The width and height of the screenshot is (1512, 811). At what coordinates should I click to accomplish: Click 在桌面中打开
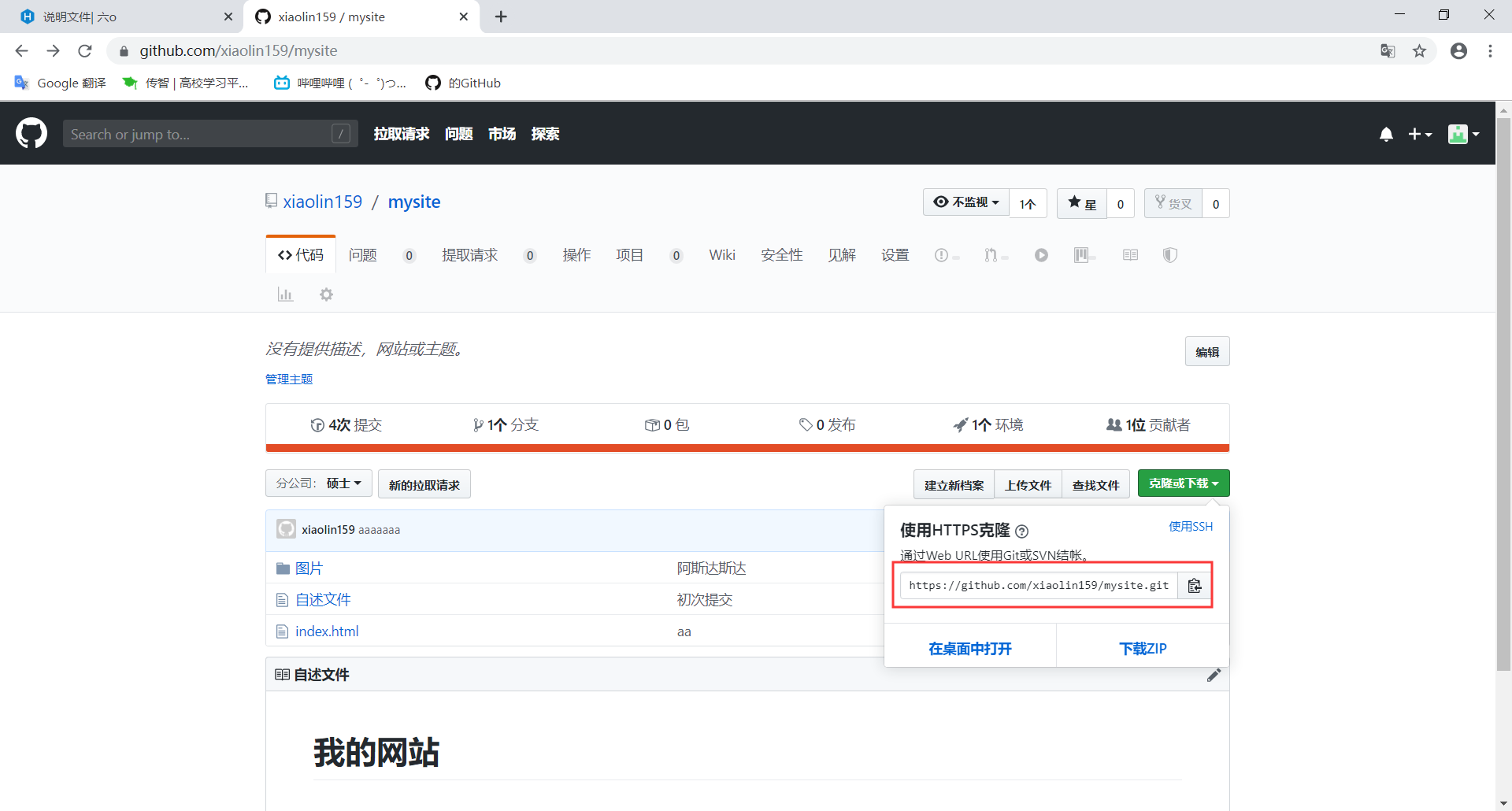[970, 649]
